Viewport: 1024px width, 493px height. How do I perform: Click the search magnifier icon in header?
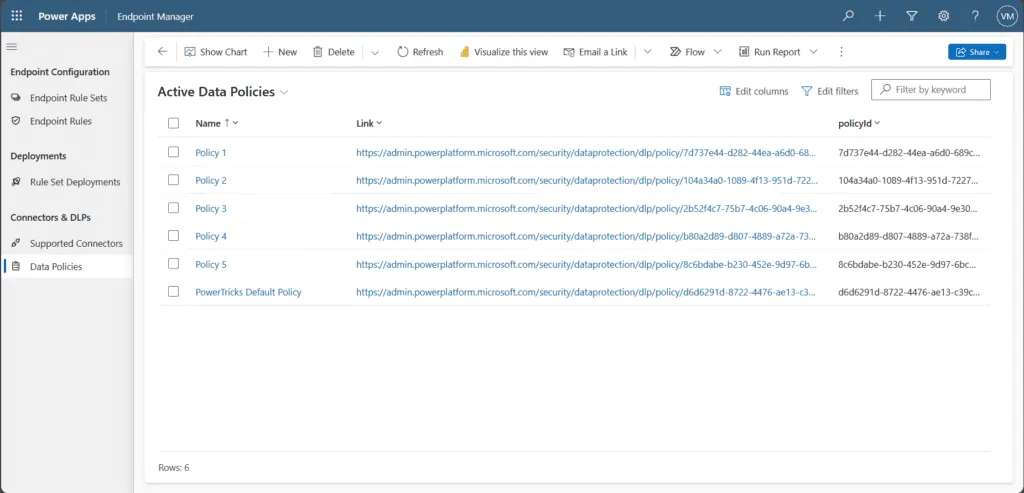coord(848,16)
